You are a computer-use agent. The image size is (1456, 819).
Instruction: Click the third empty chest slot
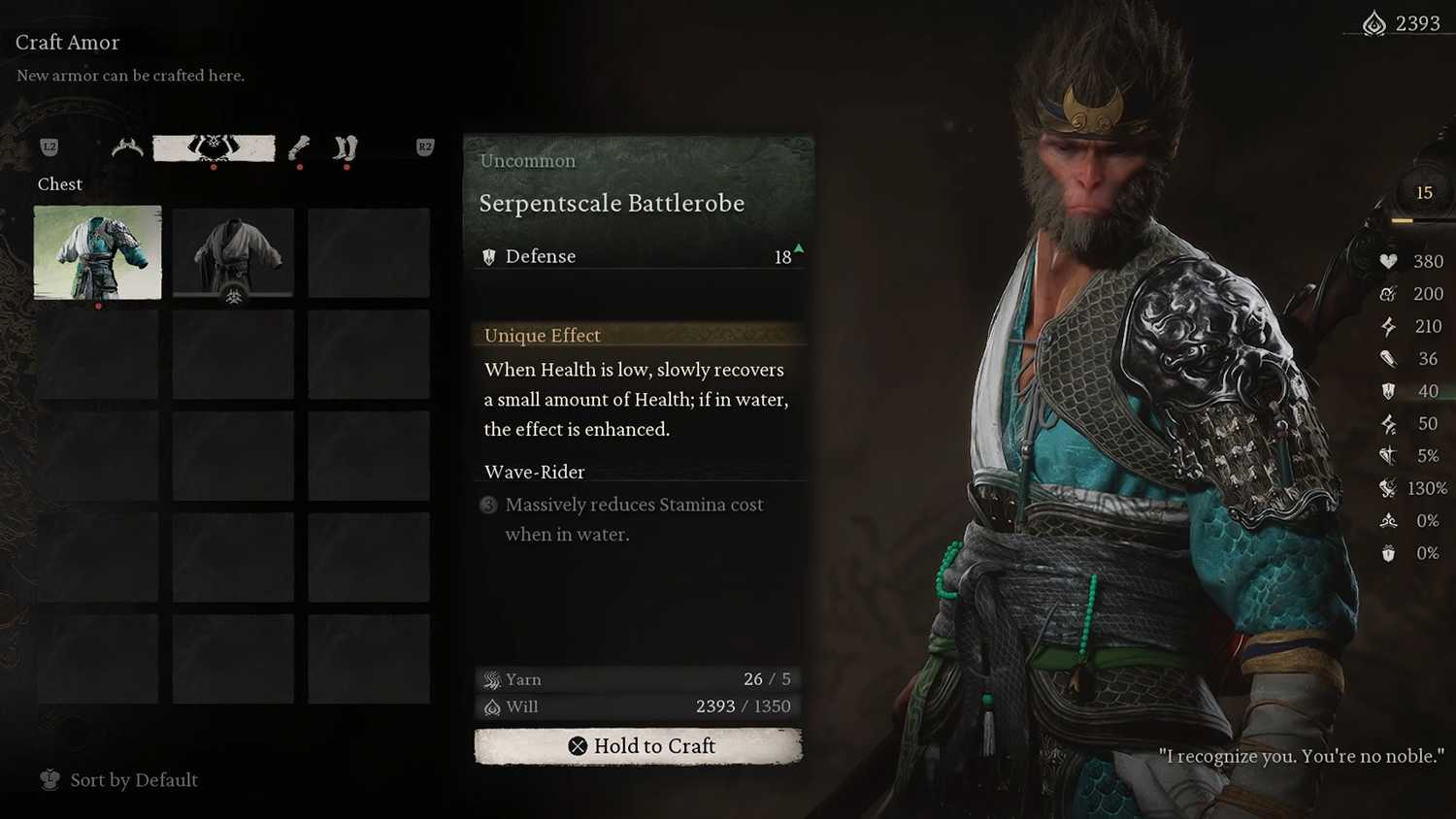point(369,252)
